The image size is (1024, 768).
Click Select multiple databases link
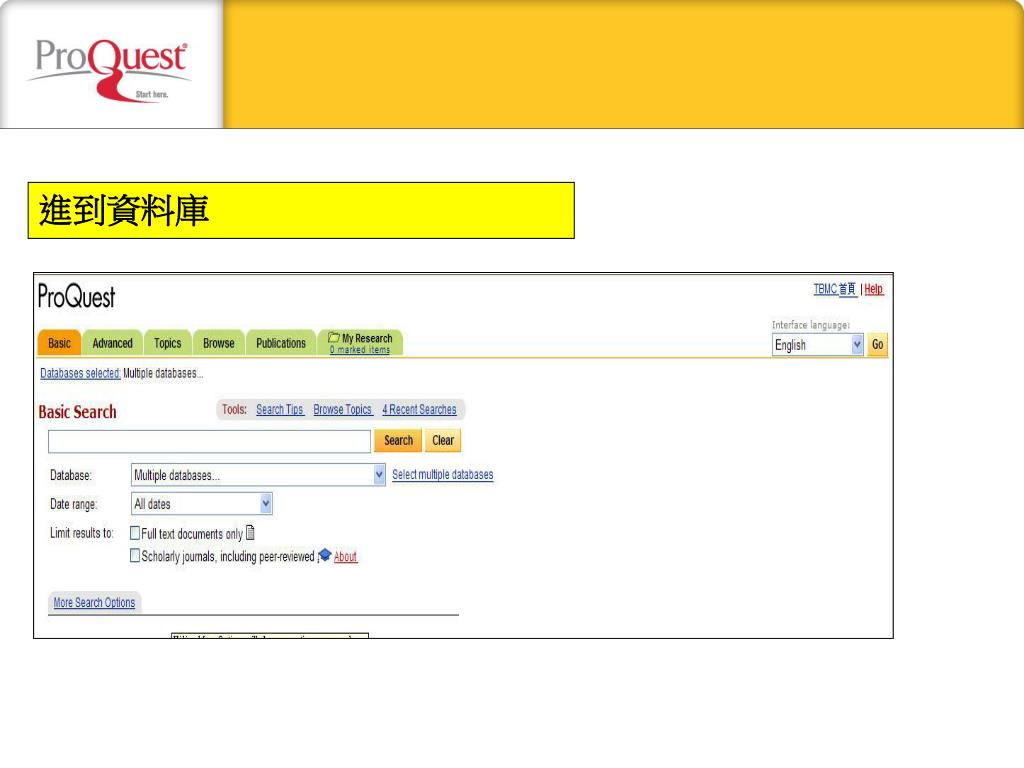coord(443,475)
